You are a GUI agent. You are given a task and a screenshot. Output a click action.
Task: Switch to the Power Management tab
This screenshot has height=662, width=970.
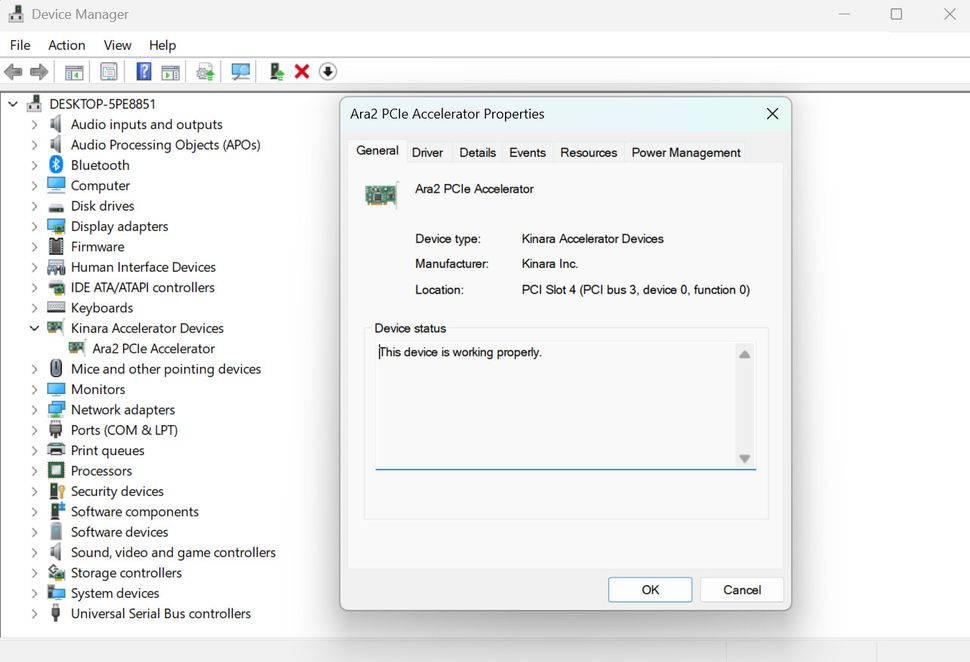click(x=685, y=152)
